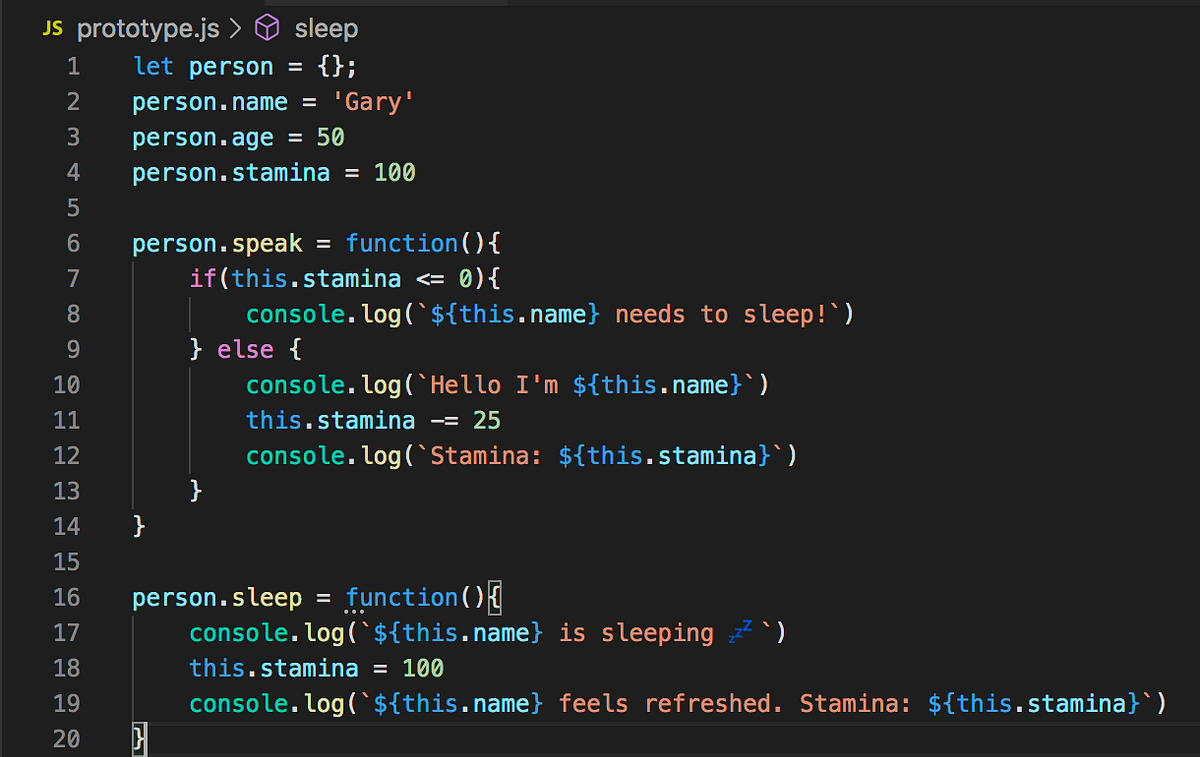Select the prototype.js breadcrumb entry
This screenshot has height=757, width=1200.
[148, 28]
